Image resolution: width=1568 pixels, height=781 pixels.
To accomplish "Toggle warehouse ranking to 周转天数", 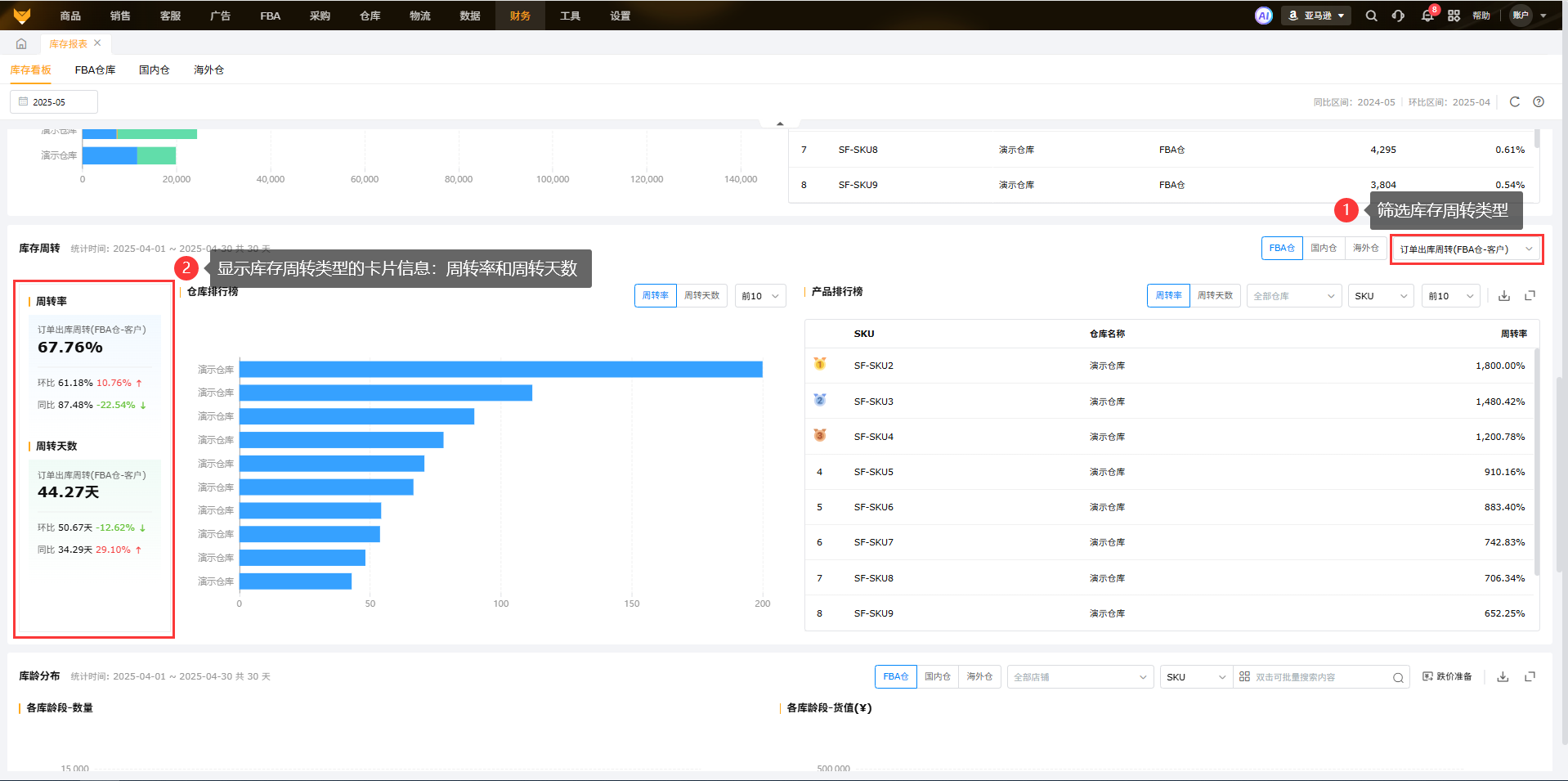I will coord(701,296).
